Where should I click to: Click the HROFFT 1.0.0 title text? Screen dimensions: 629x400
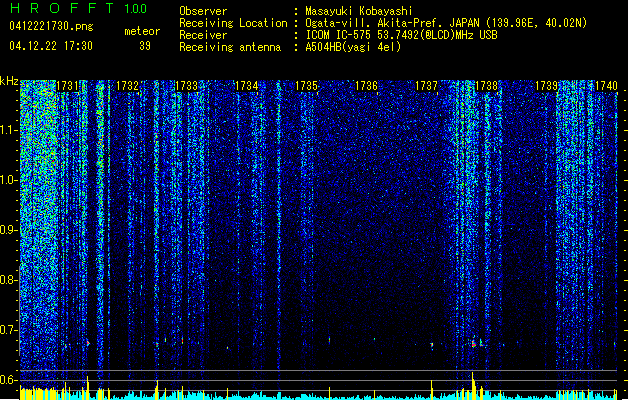point(79,8)
